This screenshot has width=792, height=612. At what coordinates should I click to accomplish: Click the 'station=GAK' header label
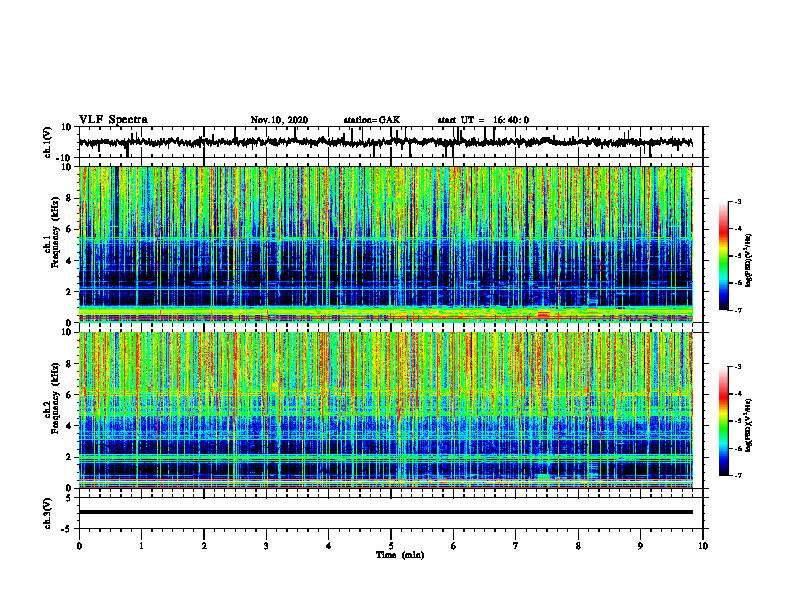coord(372,120)
